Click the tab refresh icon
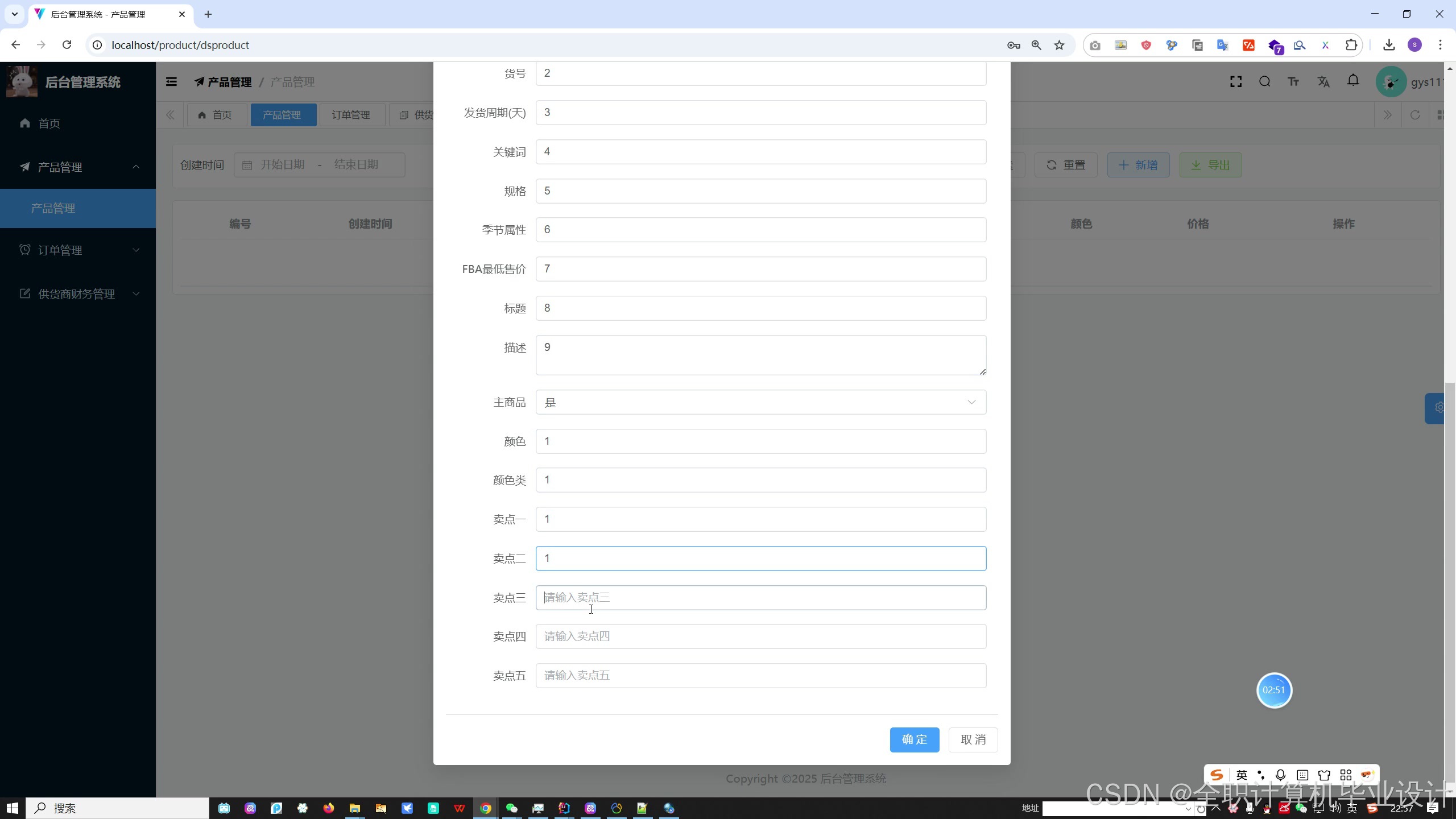 click(x=1415, y=115)
